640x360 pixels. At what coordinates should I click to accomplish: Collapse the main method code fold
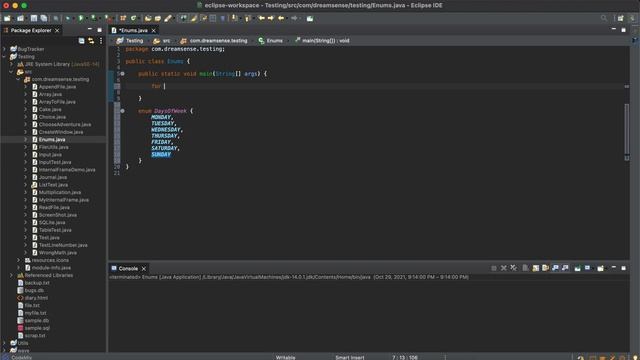click(x=122, y=74)
